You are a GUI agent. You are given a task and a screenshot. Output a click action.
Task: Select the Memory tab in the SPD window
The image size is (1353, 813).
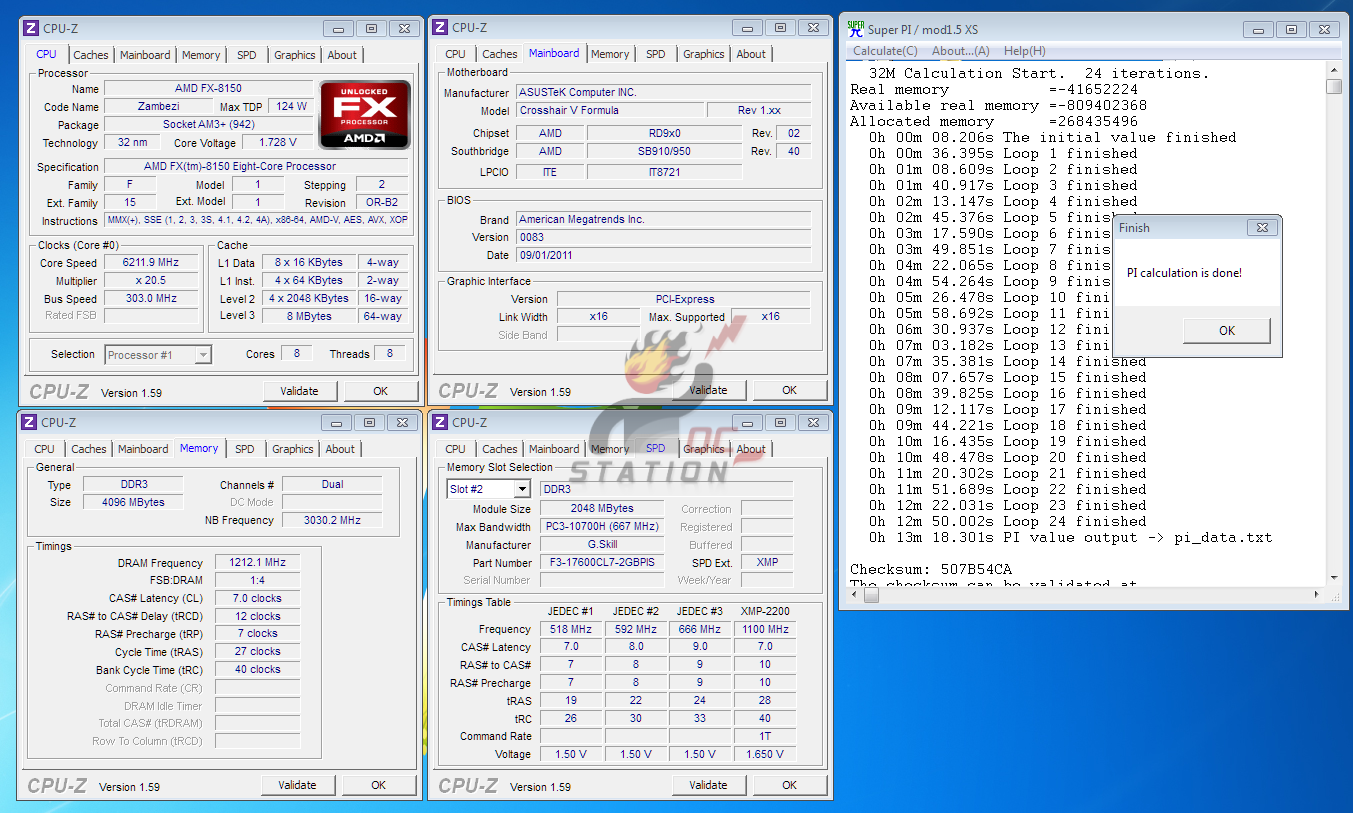[x=609, y=449]
